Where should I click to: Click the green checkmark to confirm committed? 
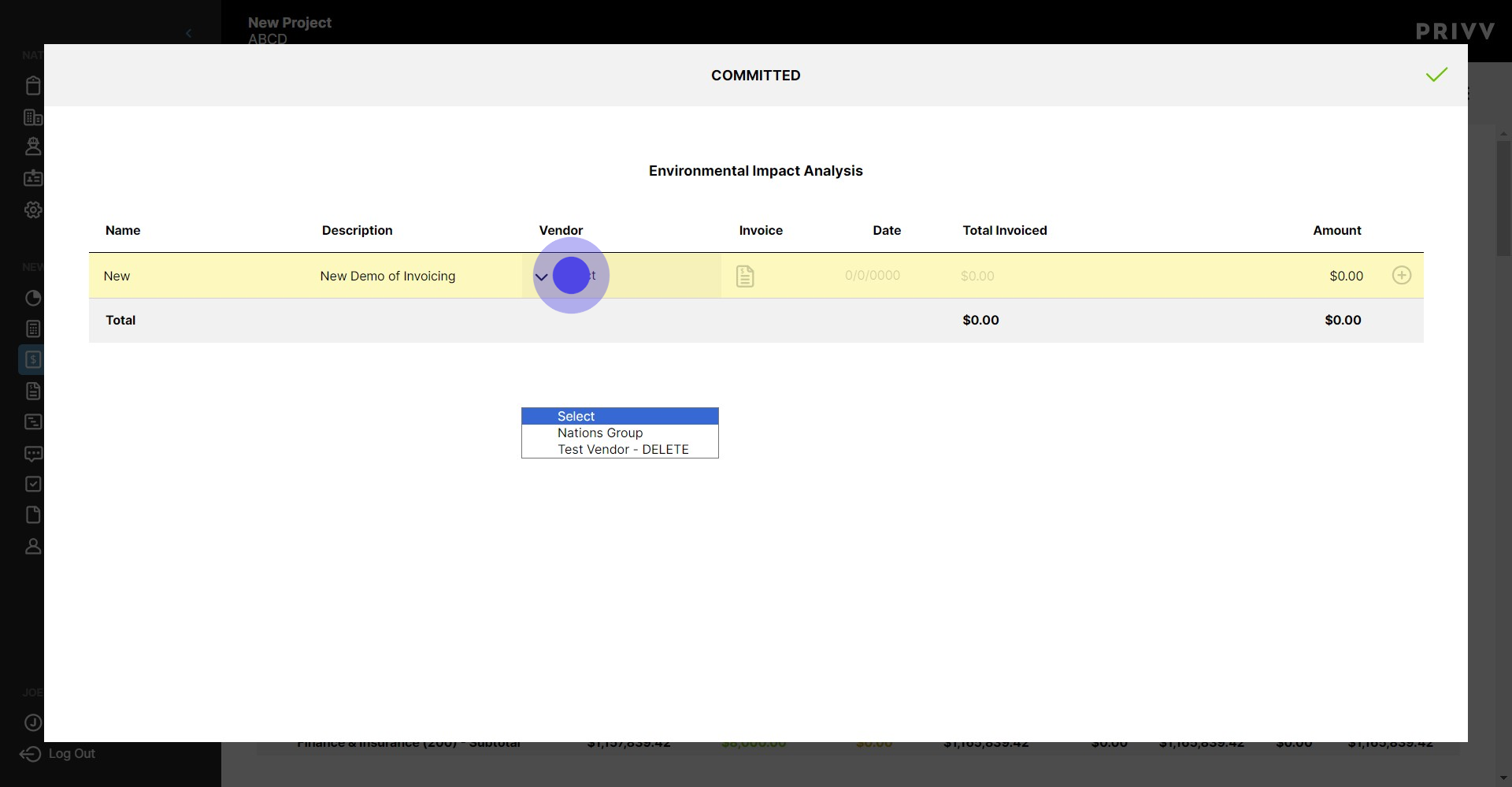(1436, 75)
